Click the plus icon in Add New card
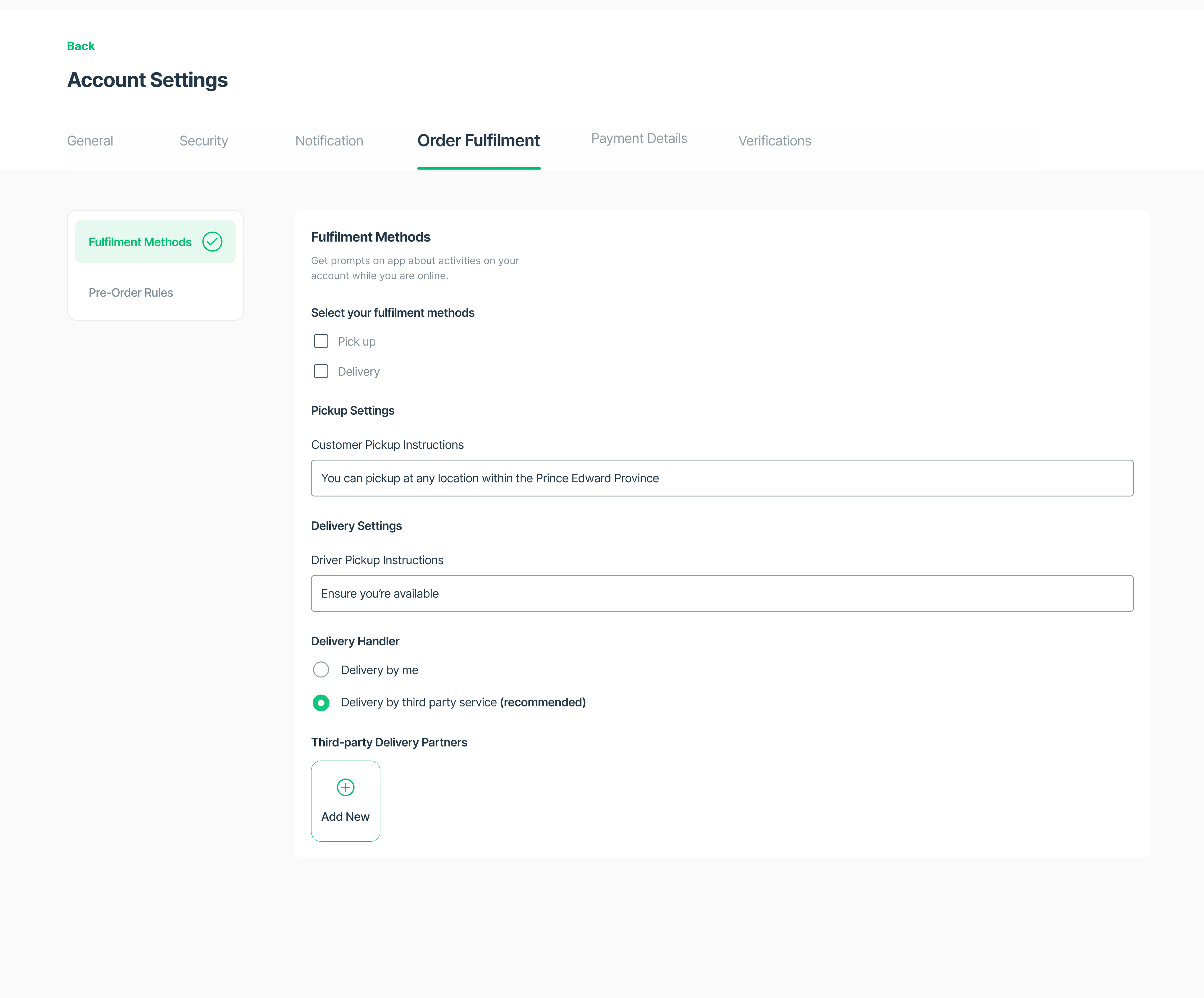Screen dimensions: 1204x998 point(345,787)
